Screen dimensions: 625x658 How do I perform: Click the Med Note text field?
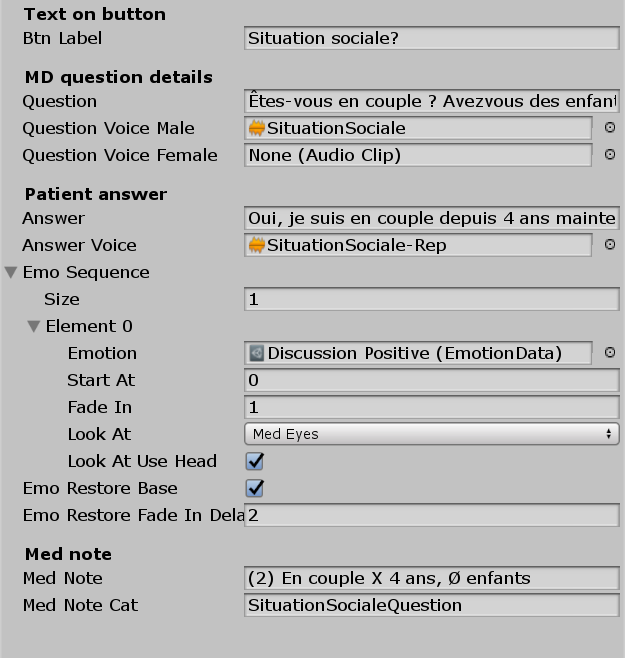click(431, 578)
